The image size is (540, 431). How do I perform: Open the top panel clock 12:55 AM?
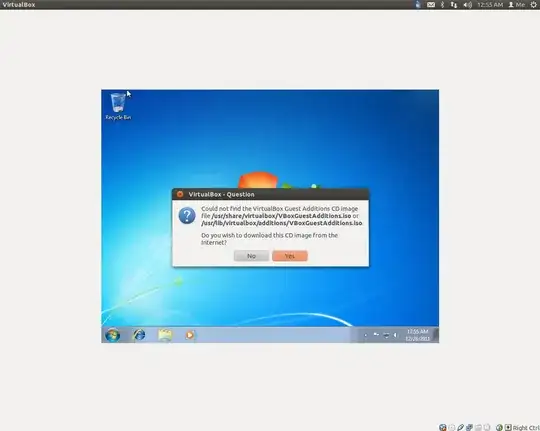(x=490, y=4)
